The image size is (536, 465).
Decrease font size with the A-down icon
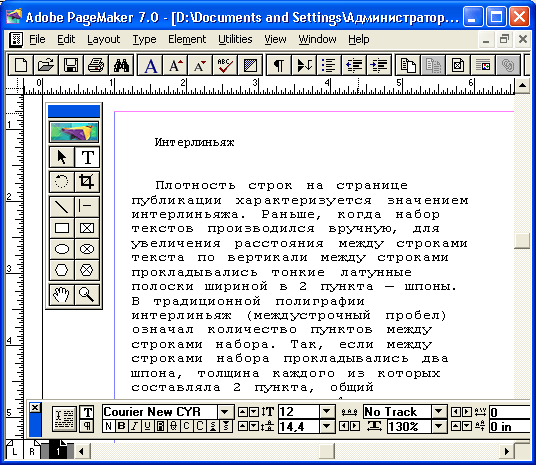(200, 65)
